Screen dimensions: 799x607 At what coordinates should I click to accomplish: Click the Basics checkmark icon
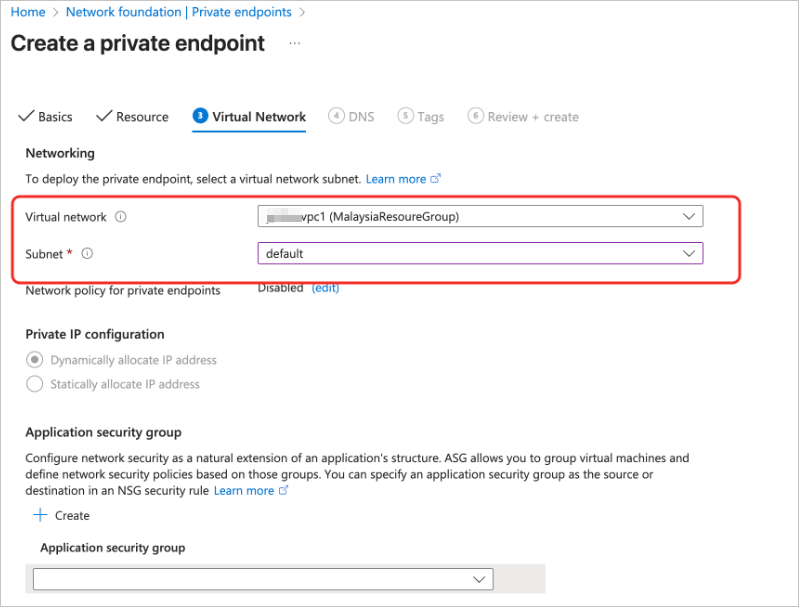tap(26, 117)
